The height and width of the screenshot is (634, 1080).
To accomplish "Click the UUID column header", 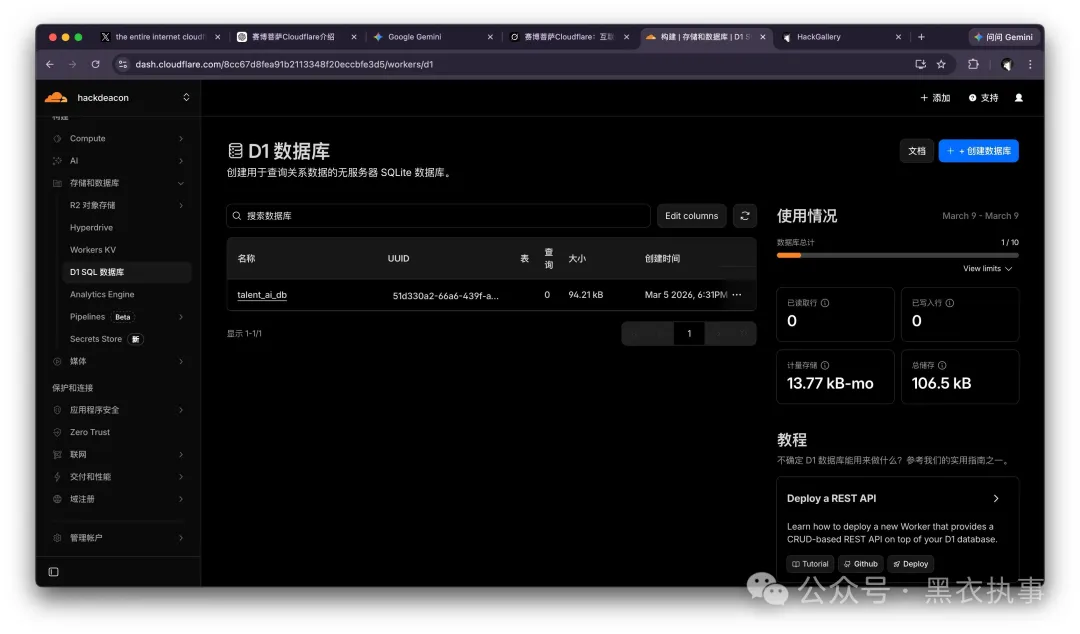I will (398, 258).
